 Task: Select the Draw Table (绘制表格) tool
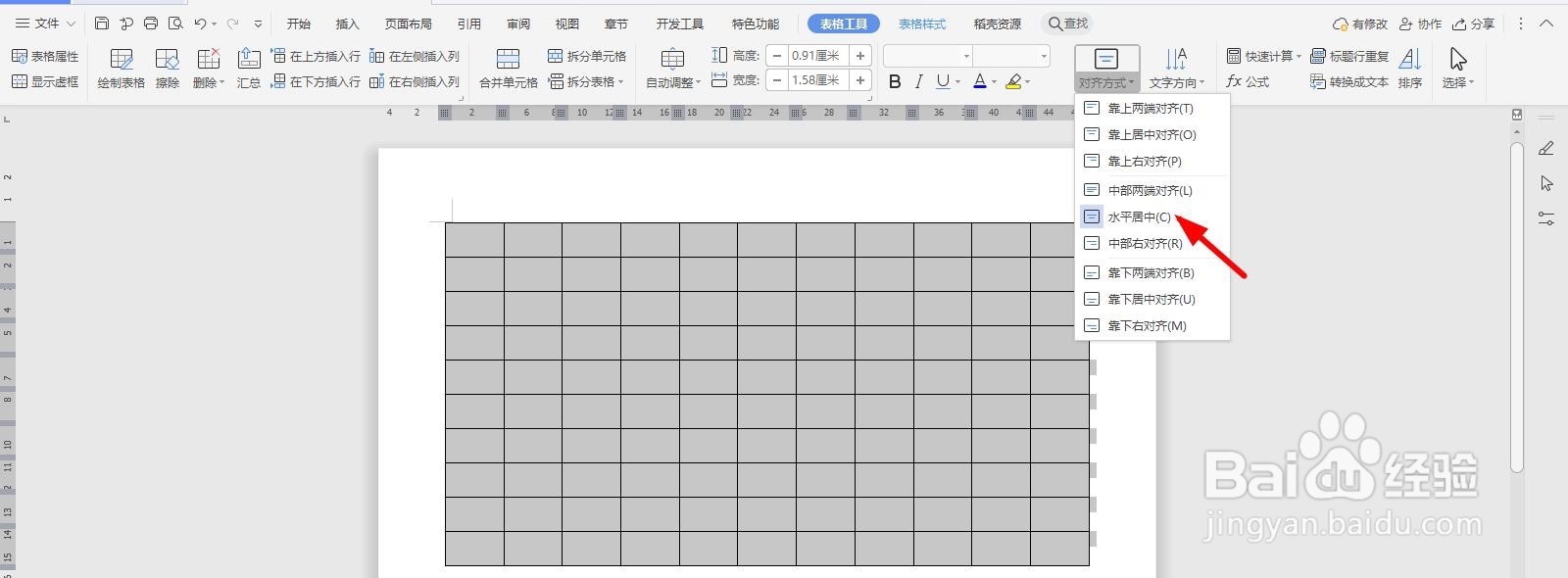click(x=122, y=69)
